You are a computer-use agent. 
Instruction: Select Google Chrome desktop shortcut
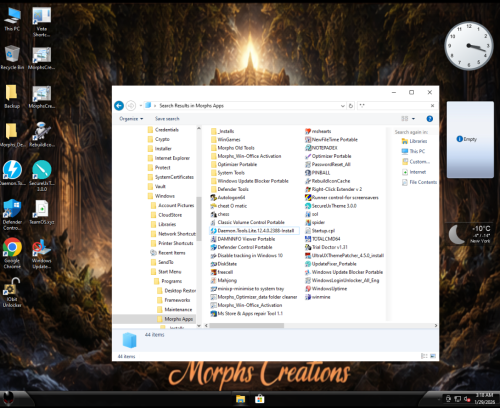click(12, 253)
